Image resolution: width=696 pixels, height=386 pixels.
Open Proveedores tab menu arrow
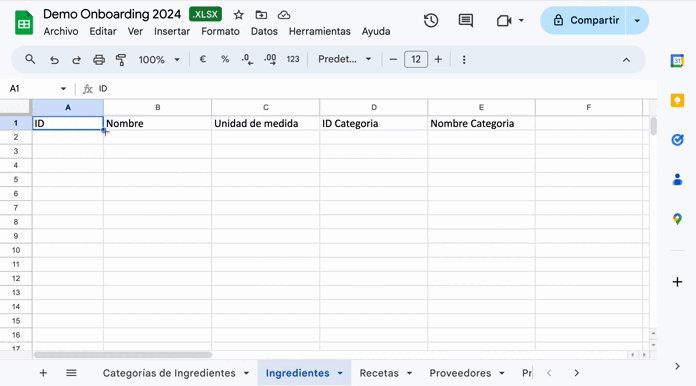tap(502, 374)
